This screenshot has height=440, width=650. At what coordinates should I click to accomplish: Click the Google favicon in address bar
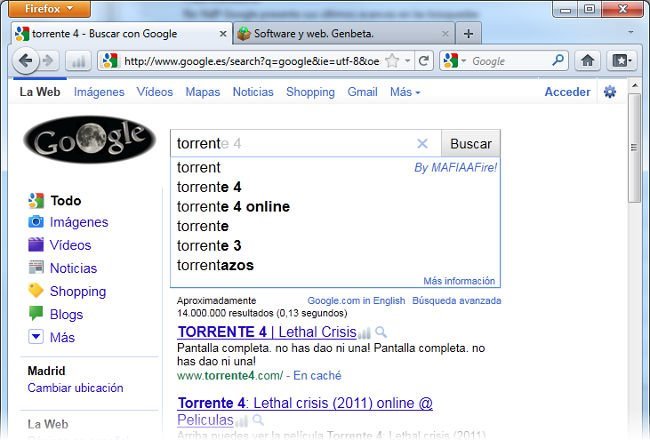coord(110,61)
